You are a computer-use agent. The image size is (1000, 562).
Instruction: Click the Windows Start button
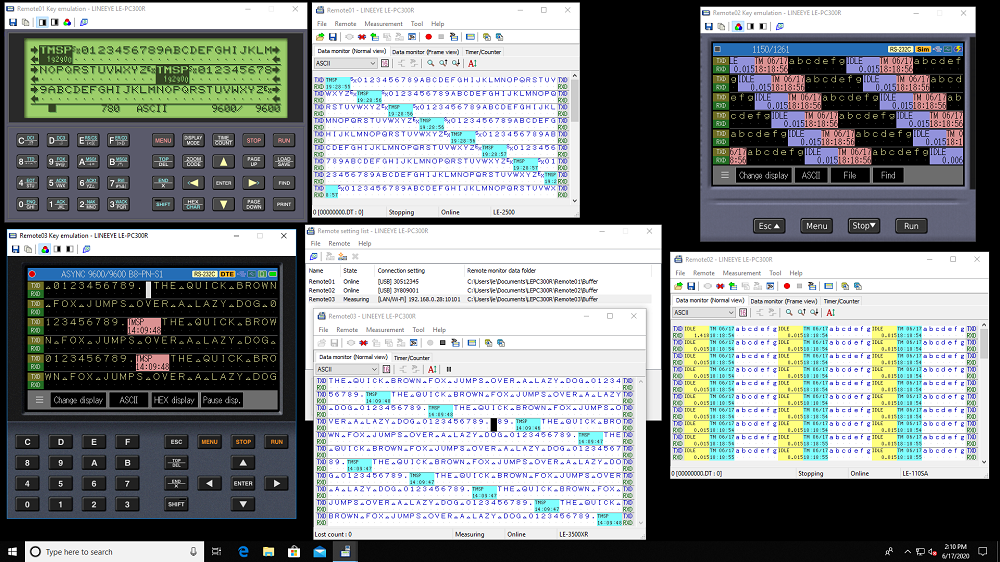click(12, 552)
